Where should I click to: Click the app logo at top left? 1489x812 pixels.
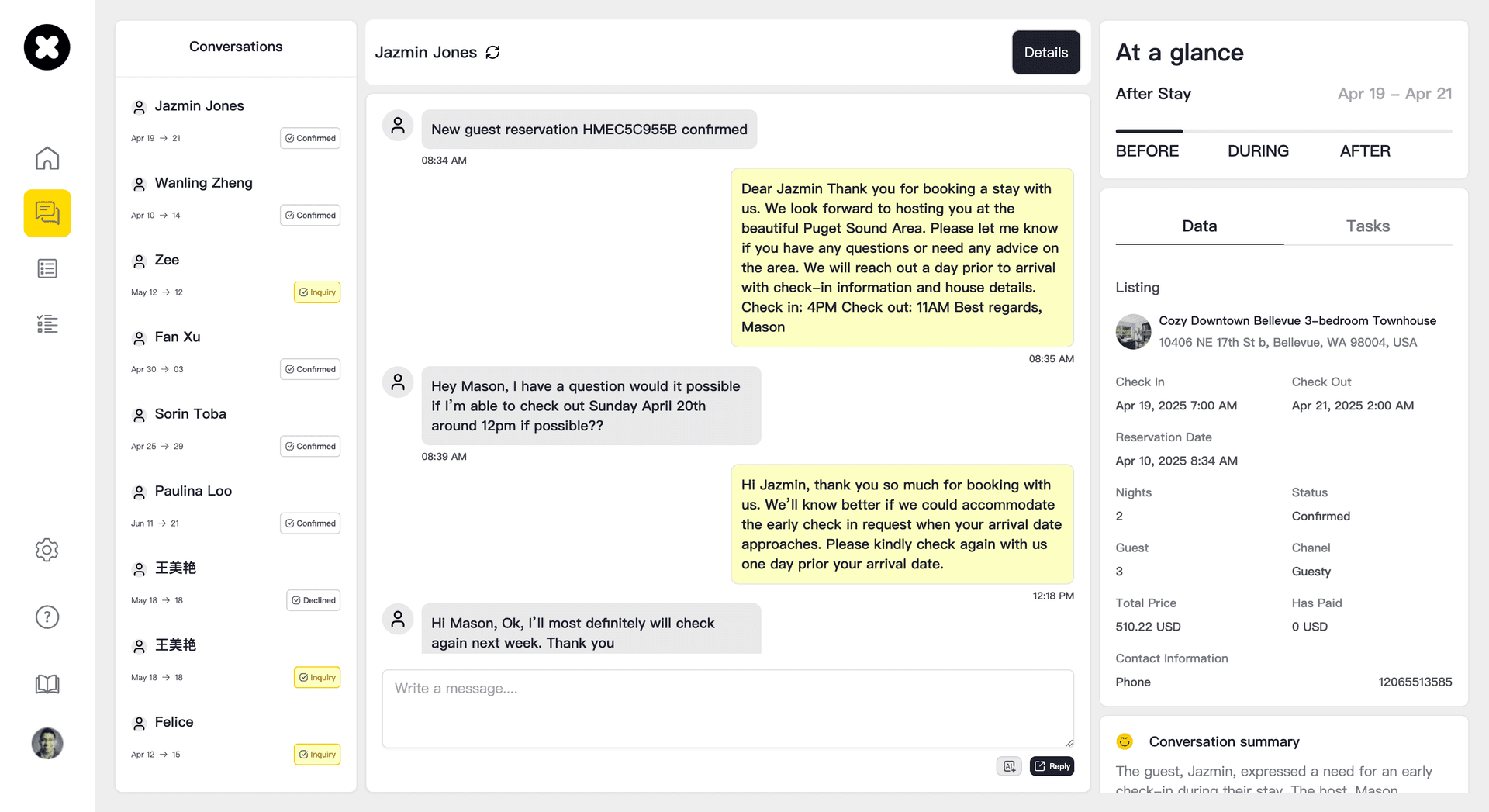click(47, 47)
